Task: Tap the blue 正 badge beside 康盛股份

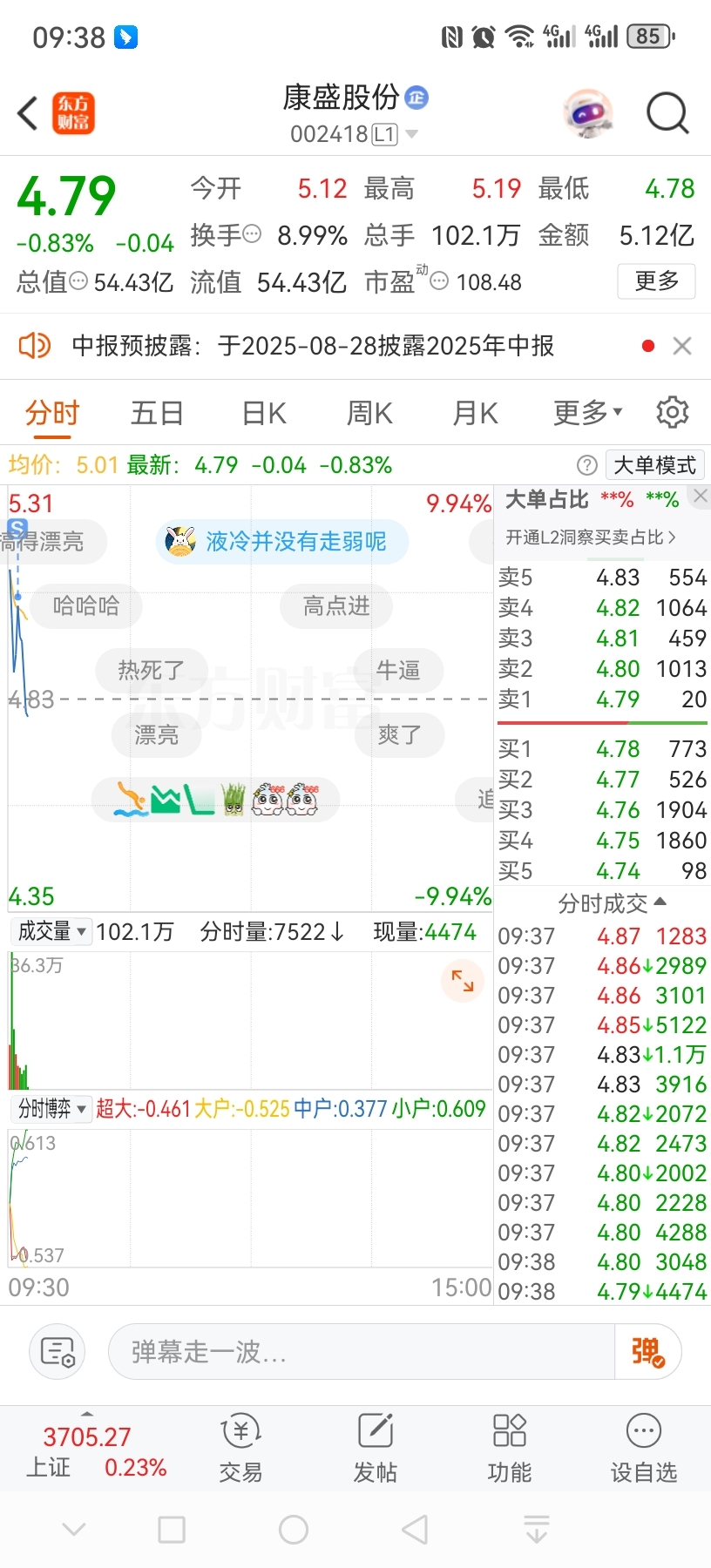Action: [x=416, y=97]
